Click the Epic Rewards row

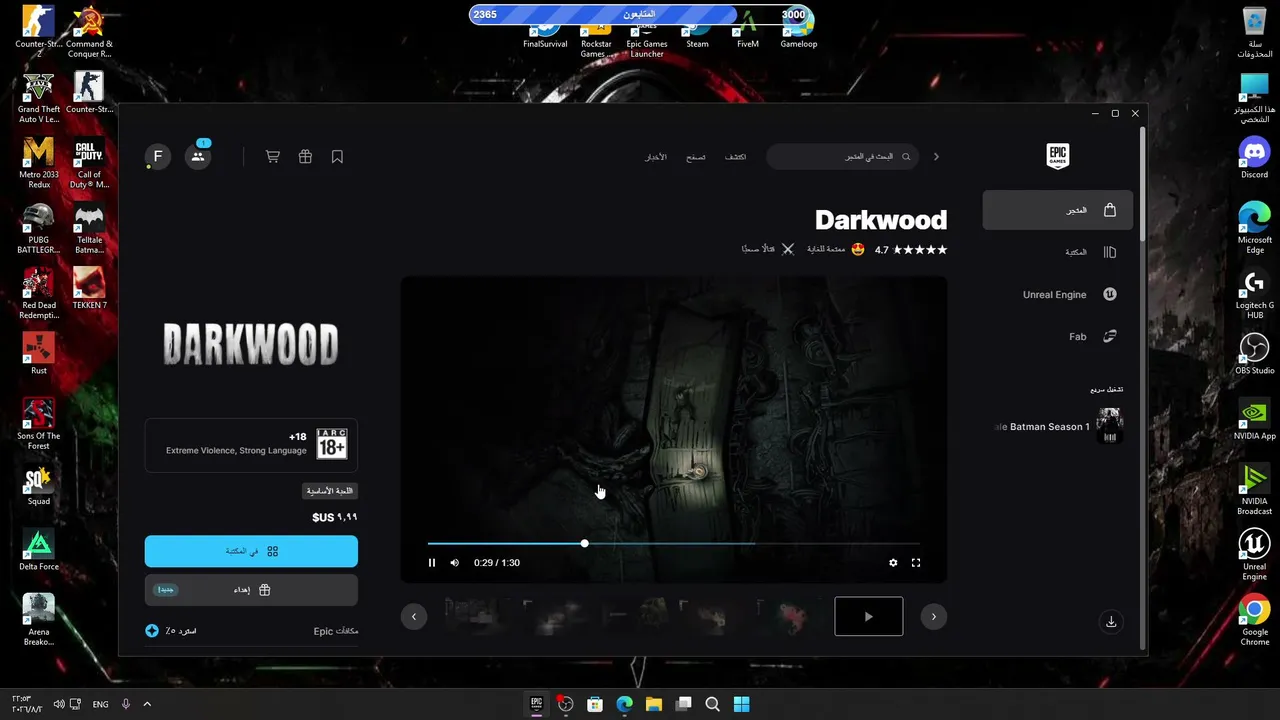pos(251,631)
